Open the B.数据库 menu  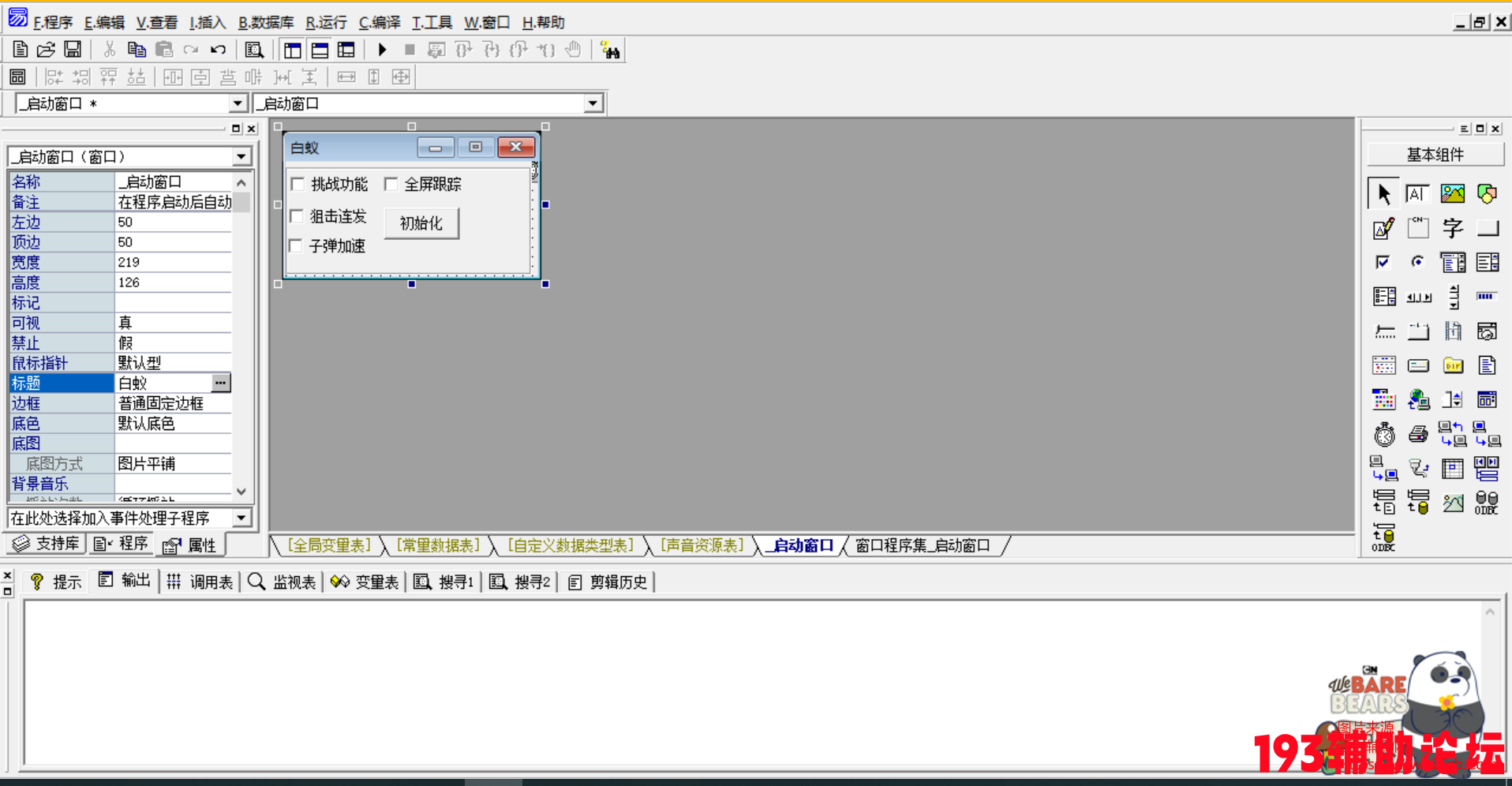coord(266,22)
